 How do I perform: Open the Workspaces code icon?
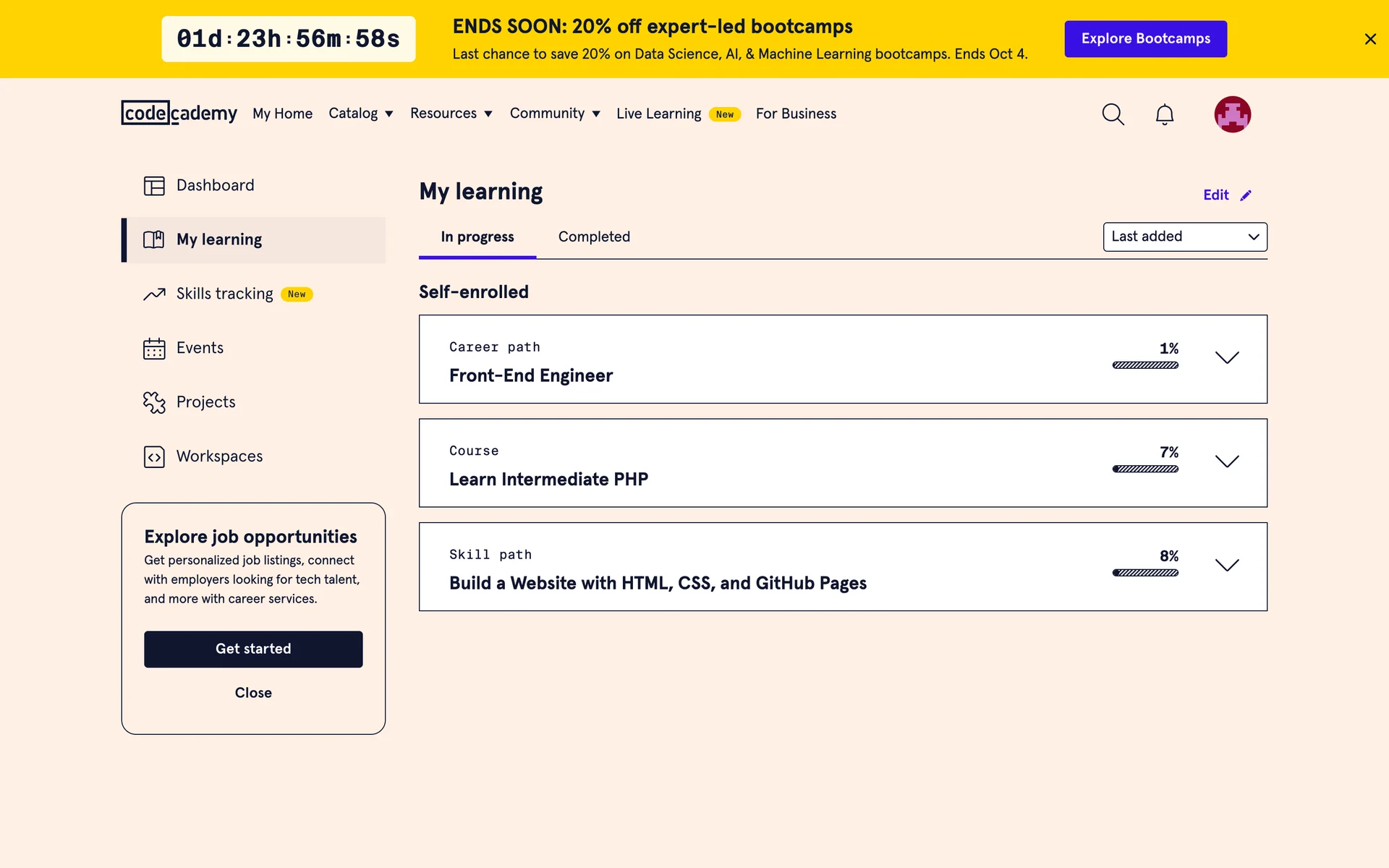pyautogui.click(x=154, y=457)
